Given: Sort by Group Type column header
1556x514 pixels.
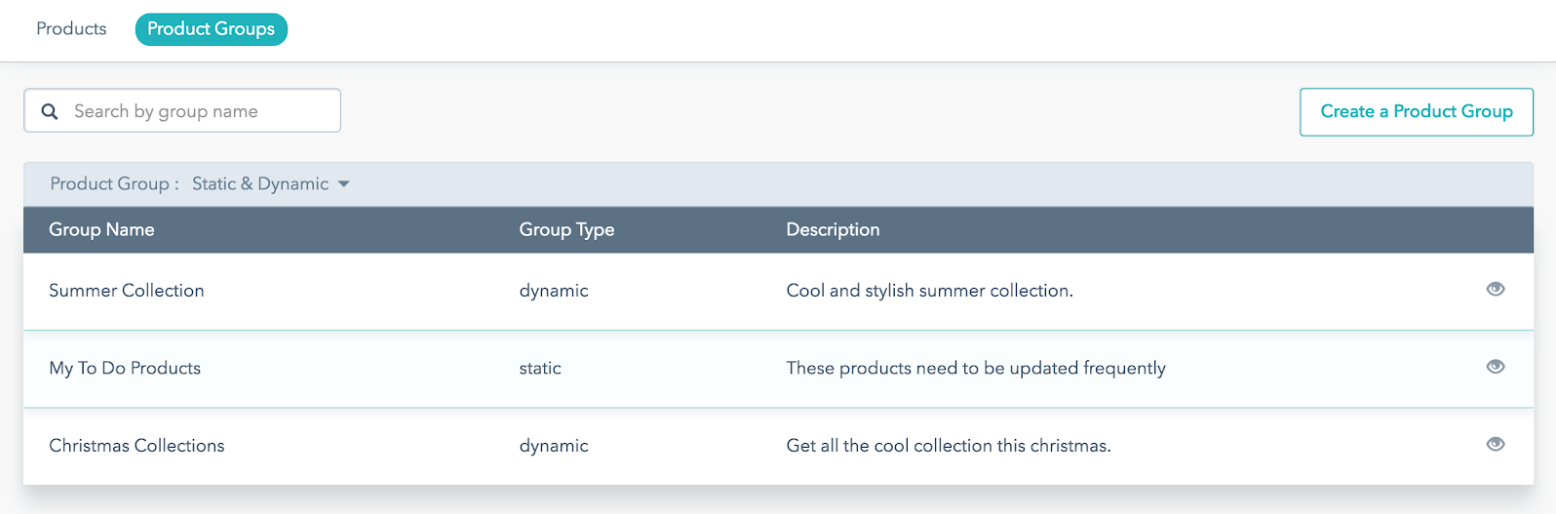Looking at the screenshot, I should pyautogui.click(x=566, y=229).
